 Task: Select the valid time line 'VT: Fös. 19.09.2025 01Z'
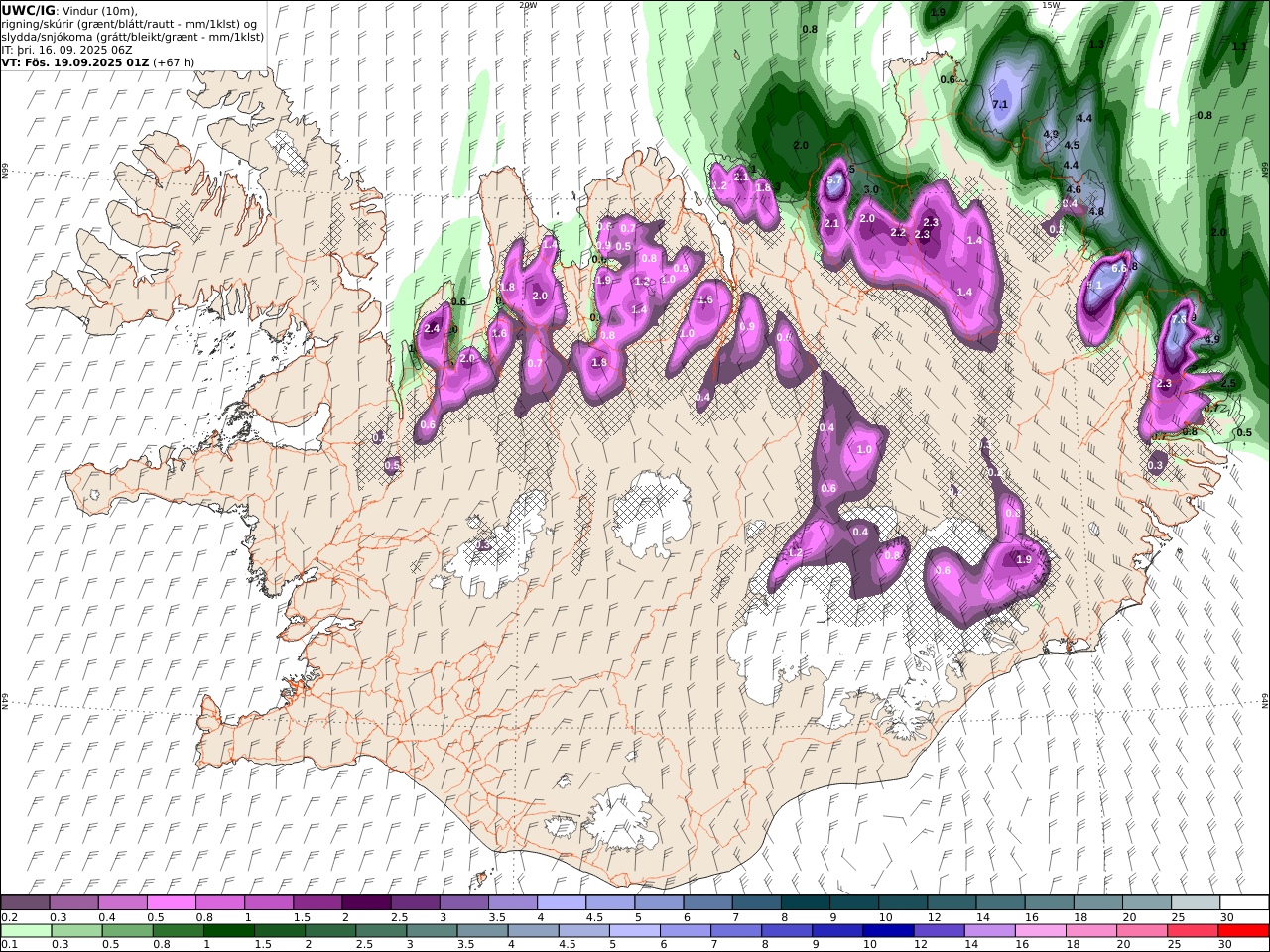tap(75, 61)
